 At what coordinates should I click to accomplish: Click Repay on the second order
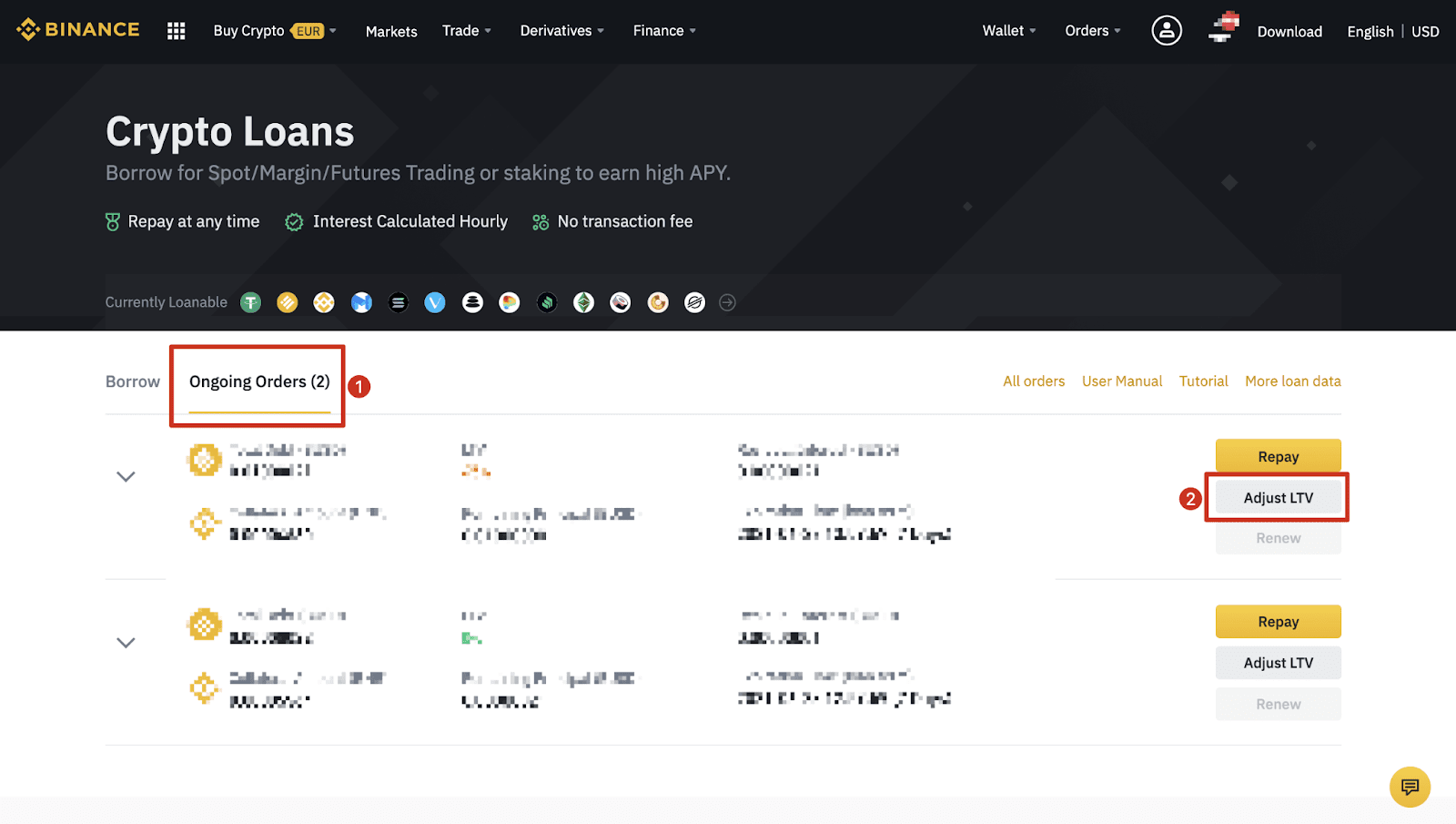[1279, 622]
